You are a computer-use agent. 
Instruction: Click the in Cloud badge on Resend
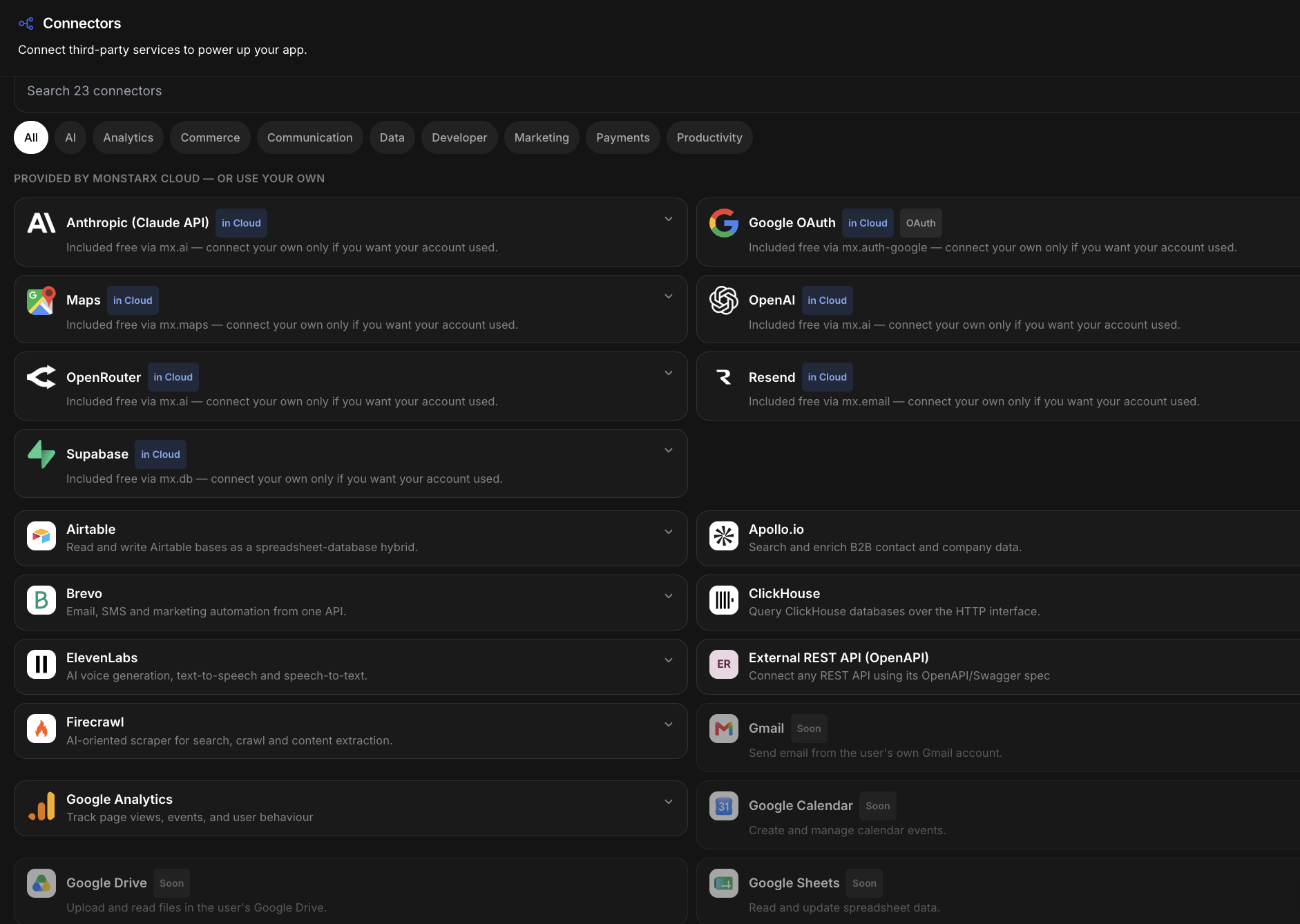[828, 377]
